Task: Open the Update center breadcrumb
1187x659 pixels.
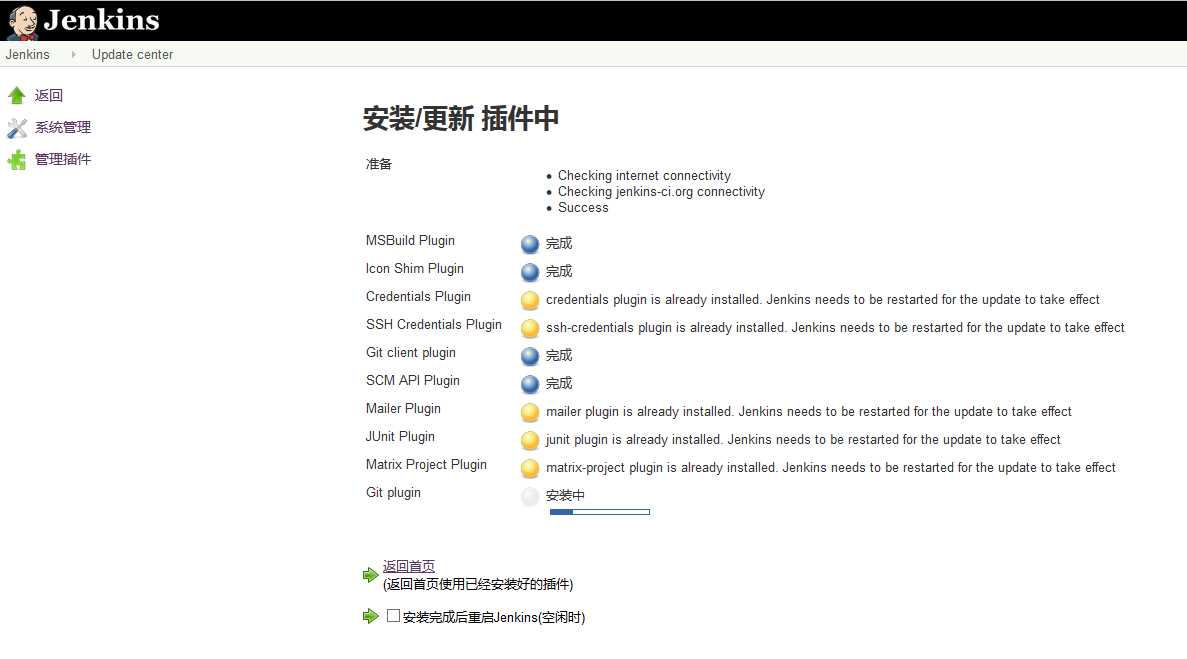Action: (x=132, y=54)
